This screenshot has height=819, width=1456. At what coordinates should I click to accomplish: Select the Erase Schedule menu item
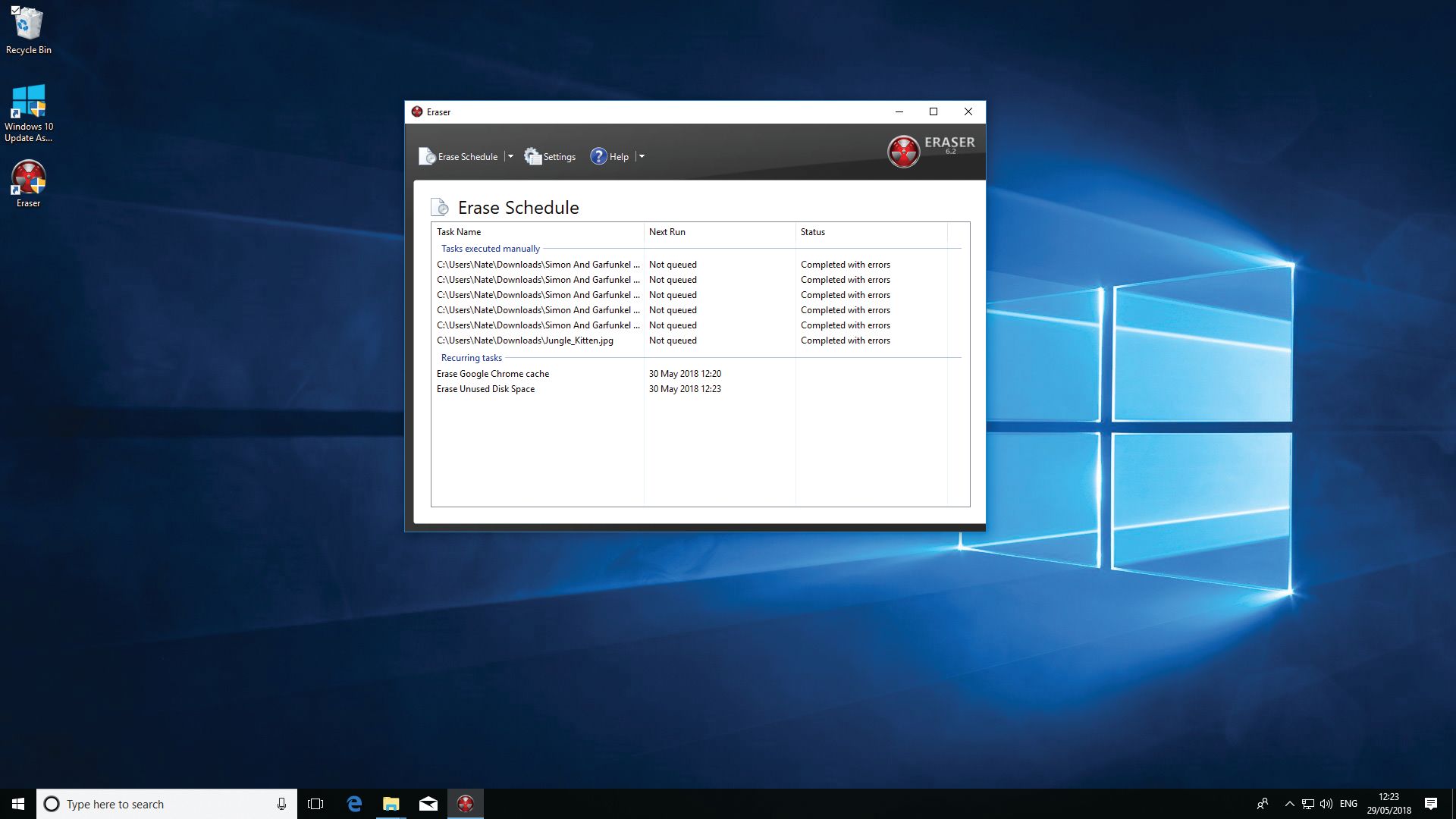pyautogui.click(x=468, y=156)
